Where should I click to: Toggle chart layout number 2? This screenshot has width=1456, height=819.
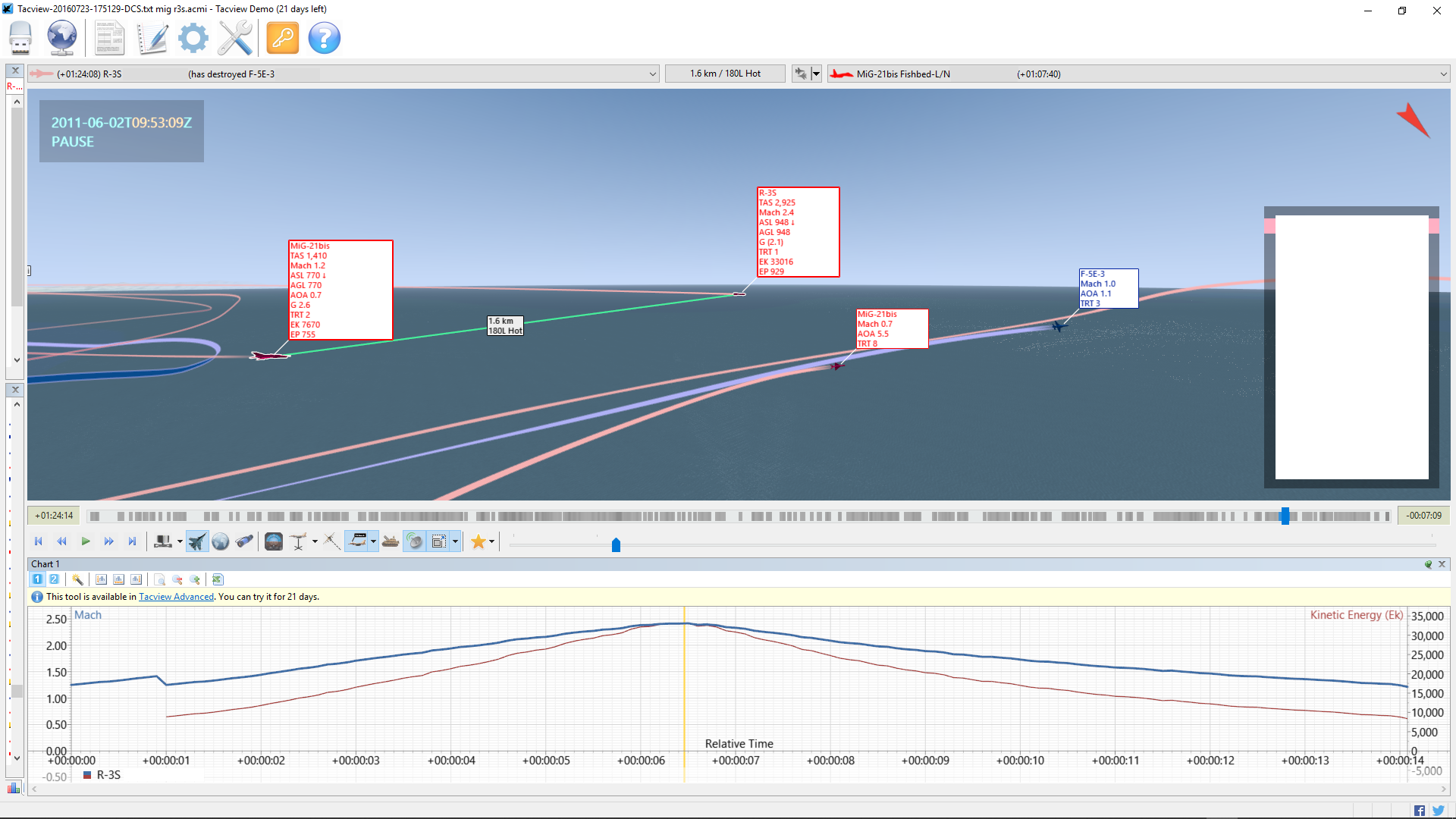(54, 579)
